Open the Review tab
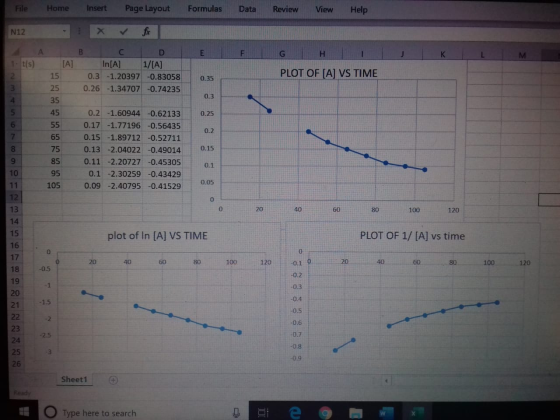This screenshot has width=560, height=420. (285, 9)
